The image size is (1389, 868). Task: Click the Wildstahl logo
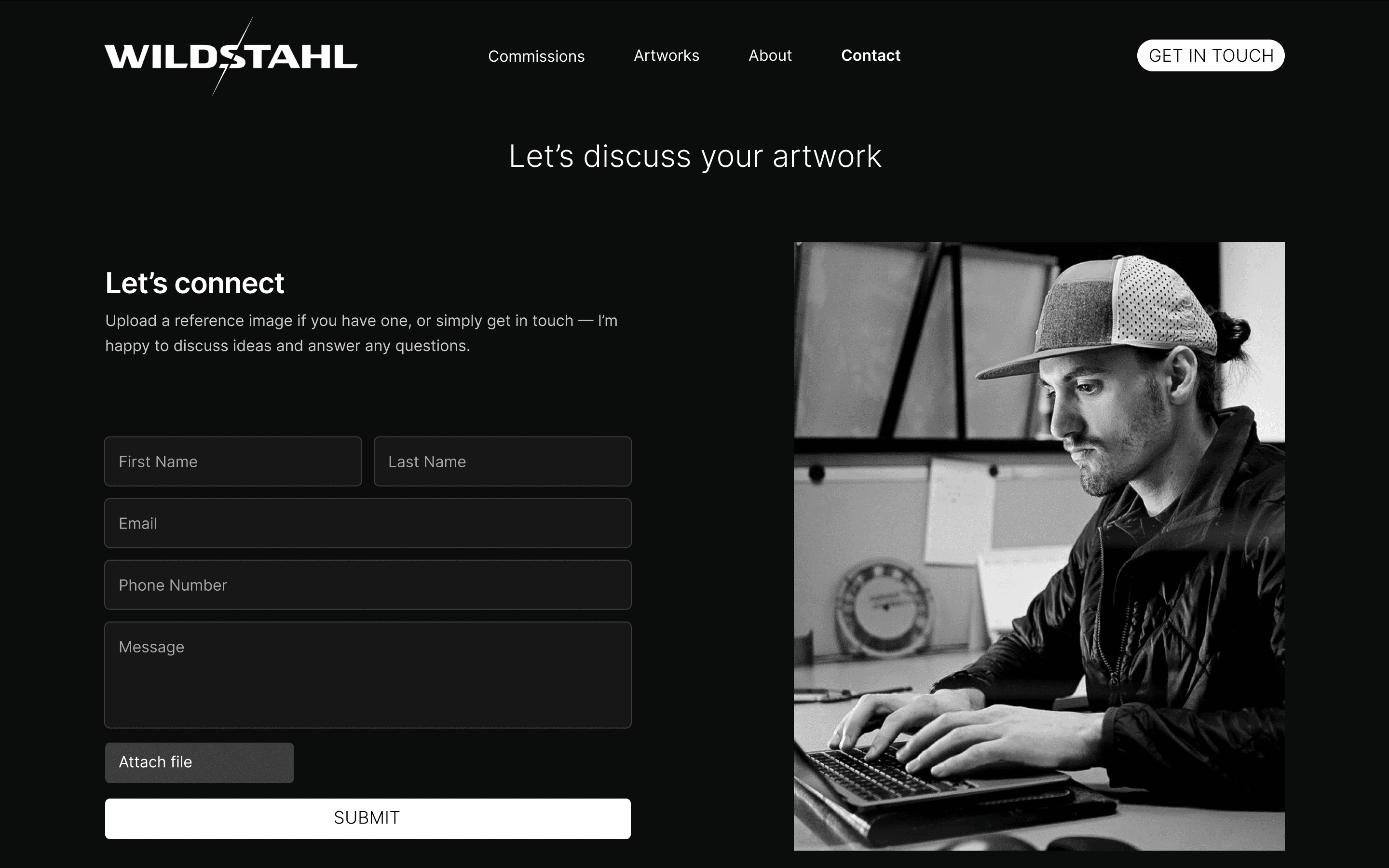tap(231, 56)
